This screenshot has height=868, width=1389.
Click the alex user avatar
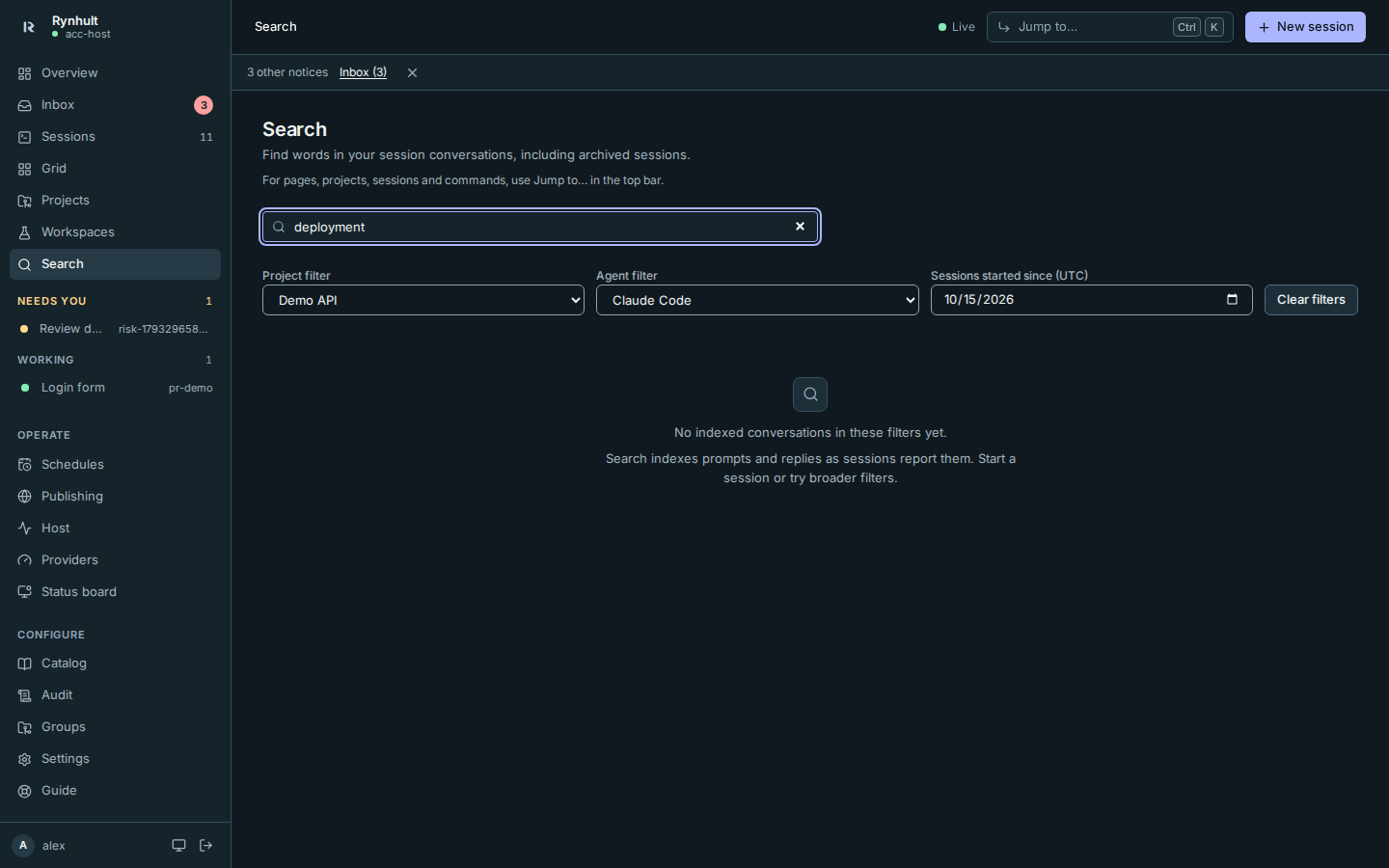(23, 846)
